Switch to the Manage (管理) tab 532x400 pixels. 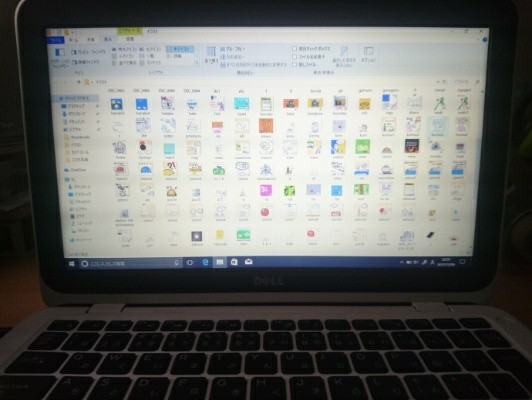pyautogui.click(x=129, y=39)
